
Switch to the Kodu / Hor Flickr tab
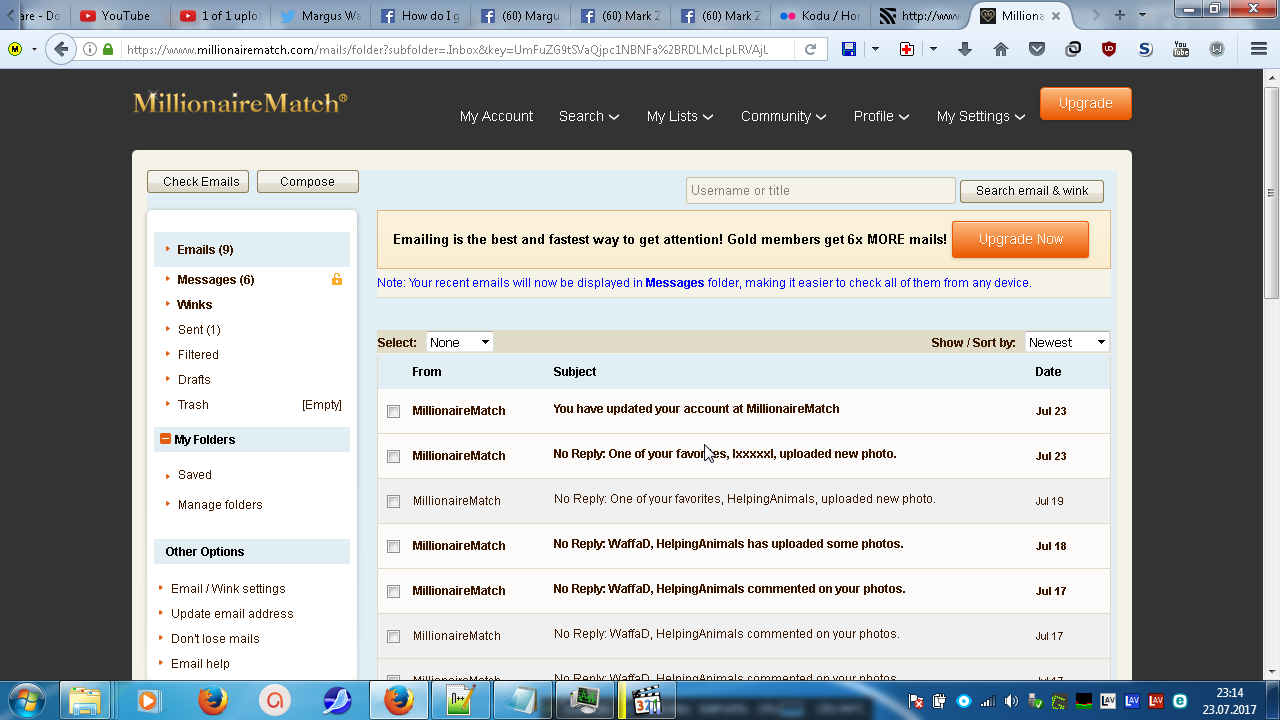click(x=820, y=15)
